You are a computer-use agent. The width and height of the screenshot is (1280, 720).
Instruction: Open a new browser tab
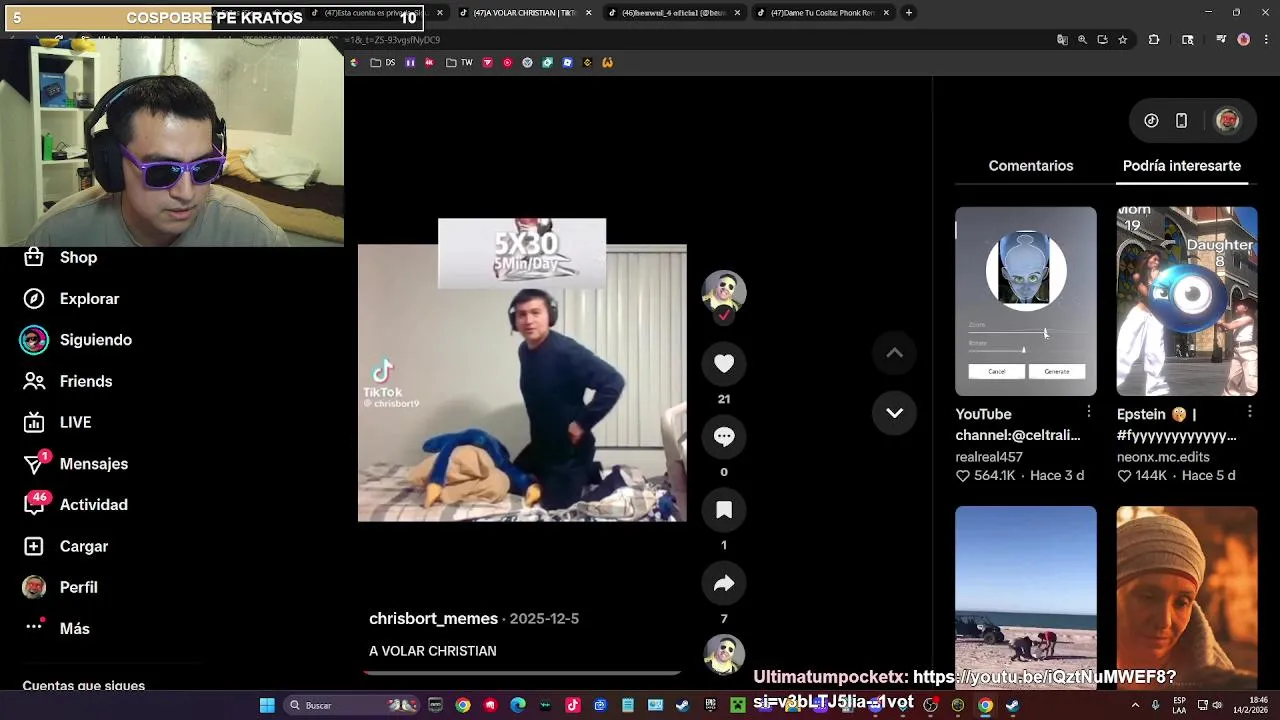[x=908, y=13]
